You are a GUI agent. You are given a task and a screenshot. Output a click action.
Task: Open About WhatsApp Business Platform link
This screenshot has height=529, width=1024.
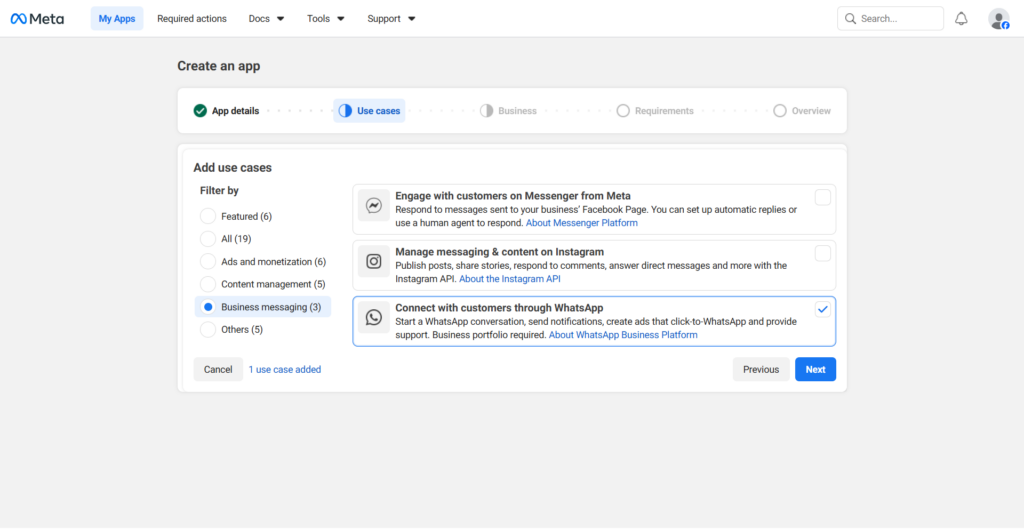623,335
